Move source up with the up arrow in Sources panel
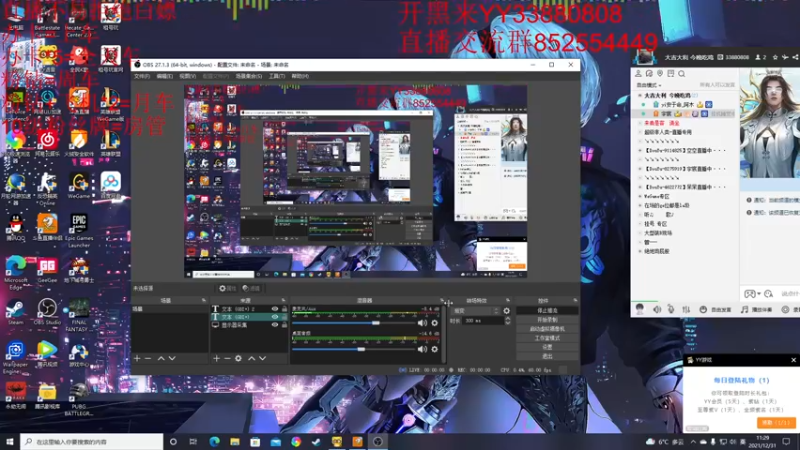The height and width of the screenshot is (450, 800). click(x=251, y=359)
